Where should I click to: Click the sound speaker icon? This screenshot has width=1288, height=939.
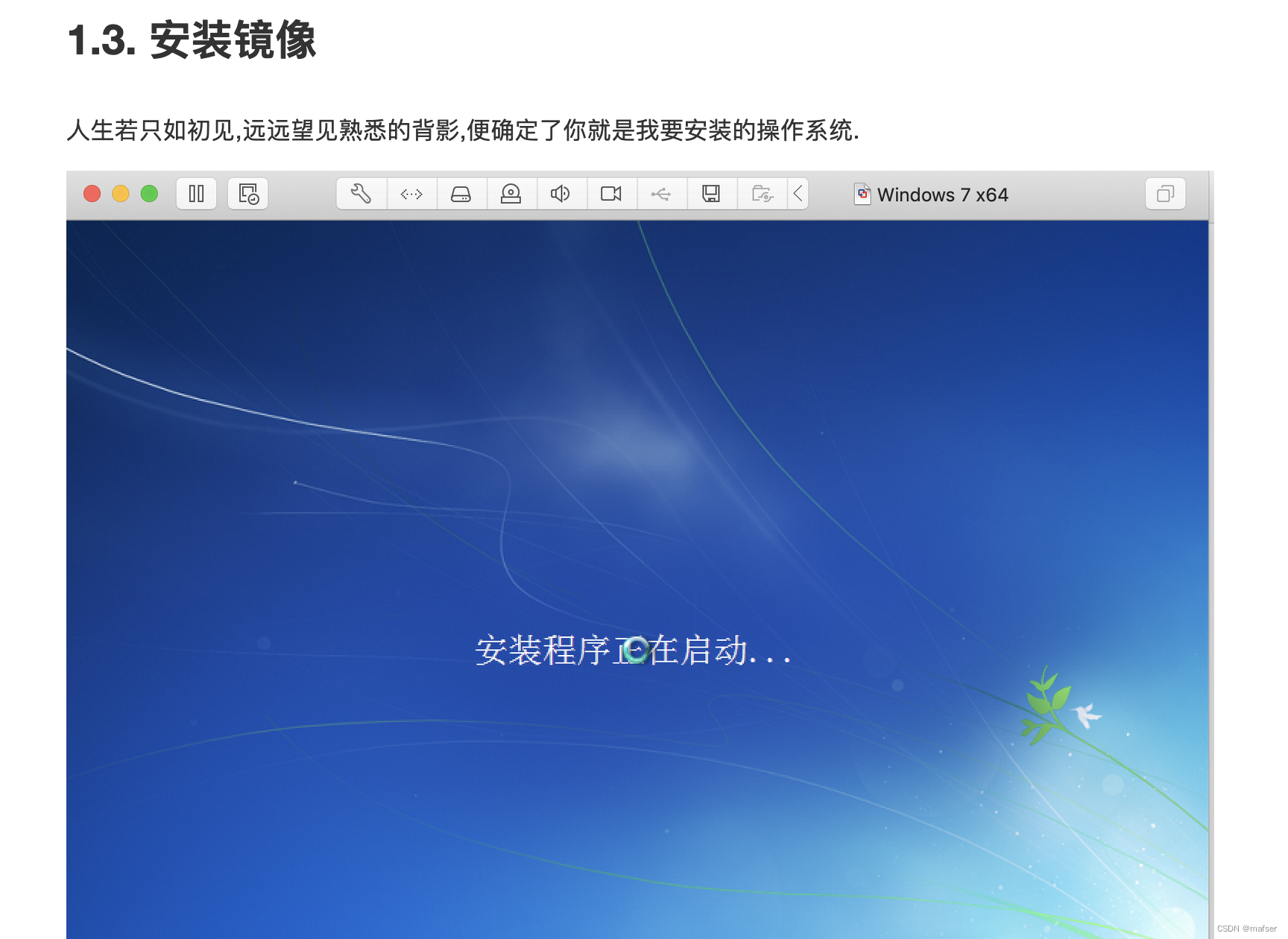561,194
